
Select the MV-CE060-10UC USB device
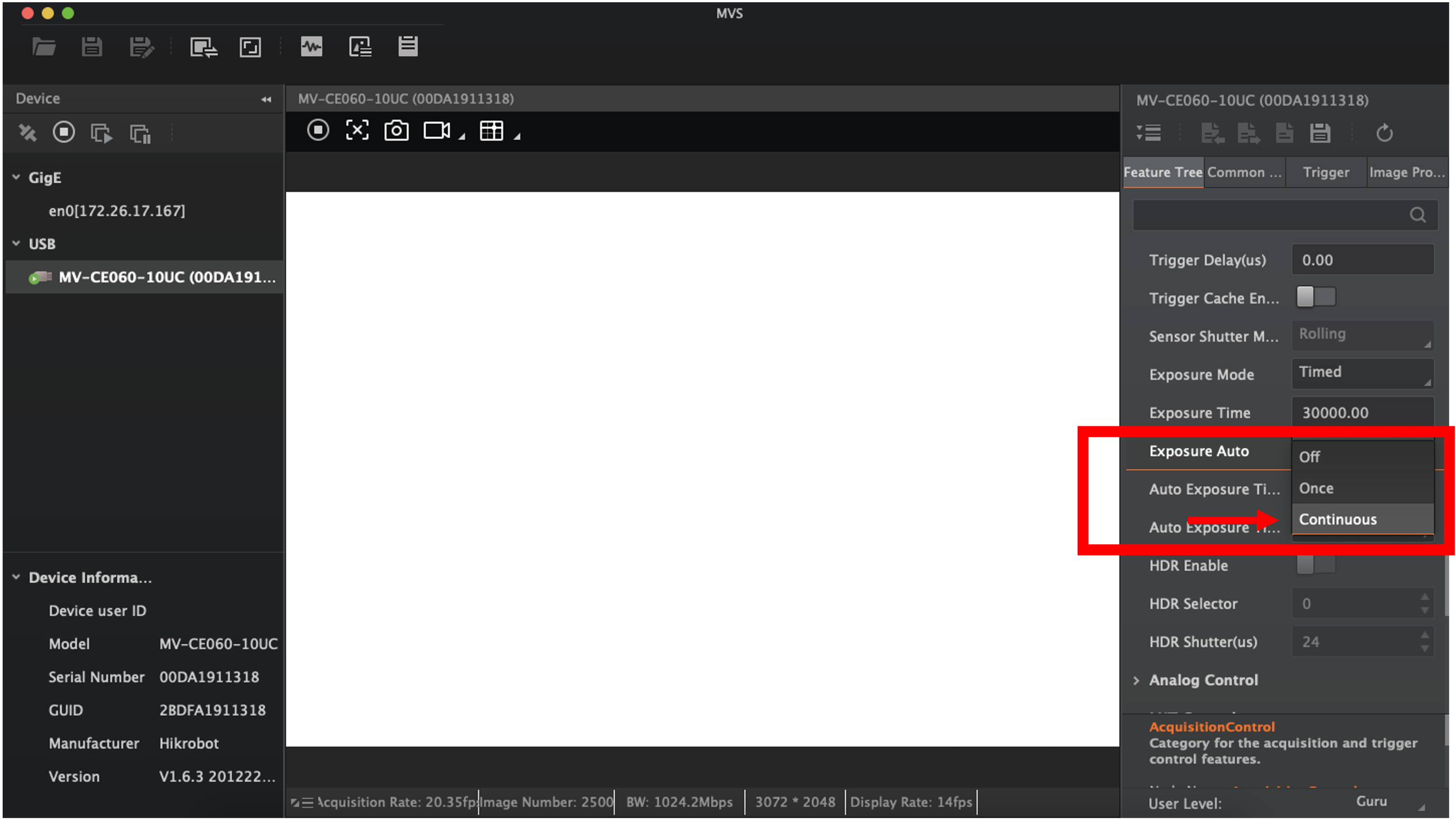click(x=167, y=277)
